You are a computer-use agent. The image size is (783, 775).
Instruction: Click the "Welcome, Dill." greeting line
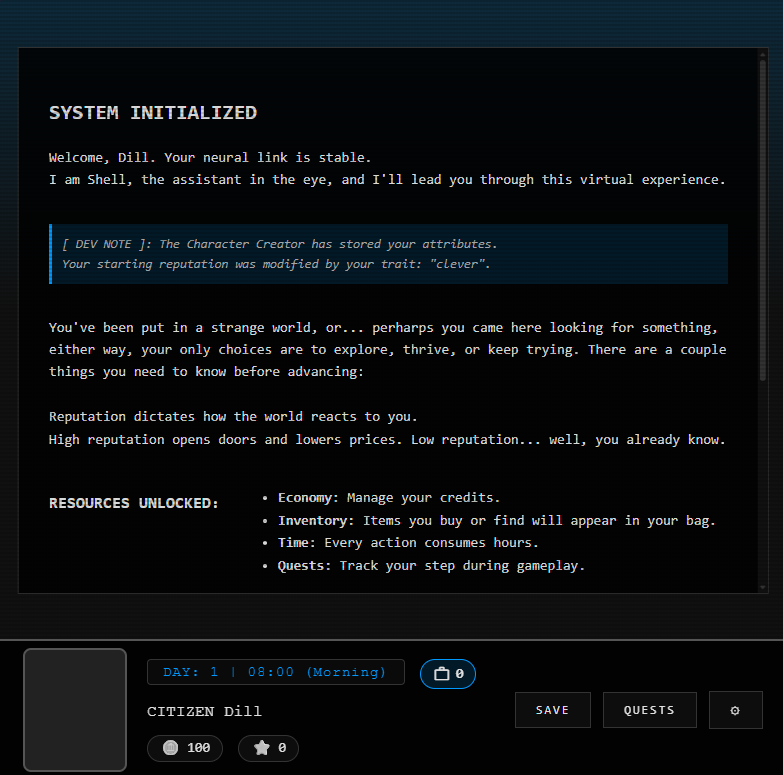tap(210, 158)
